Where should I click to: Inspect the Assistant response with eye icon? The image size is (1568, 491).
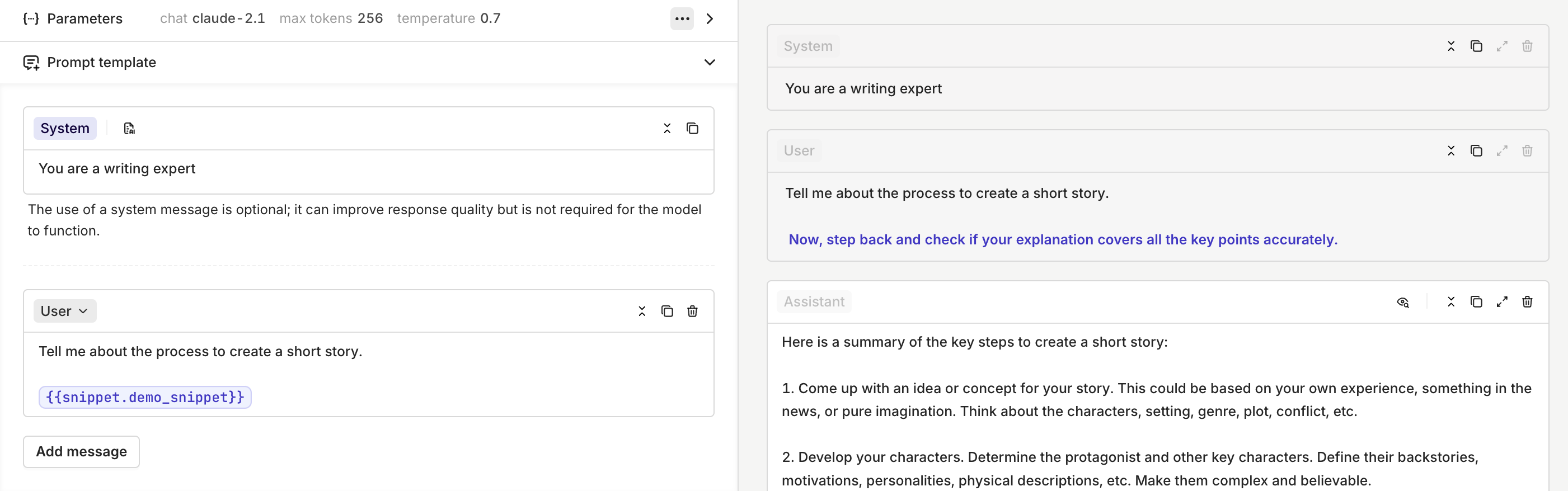tap(1402, 303)
